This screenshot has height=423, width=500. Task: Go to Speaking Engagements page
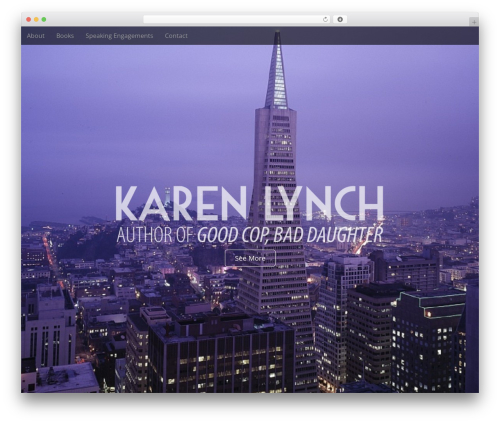(119, 36)
